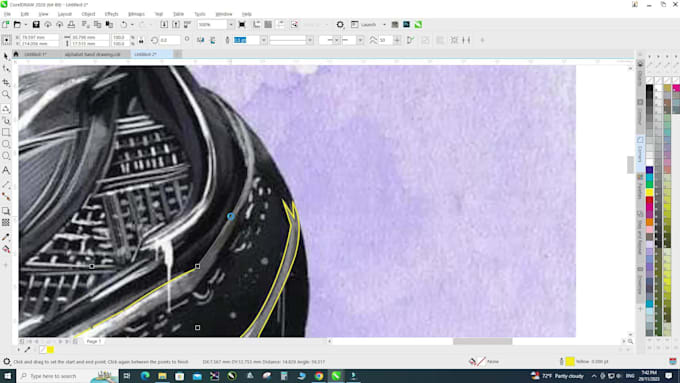Select the Shape tool in toolbox

(x=6, y=69)
